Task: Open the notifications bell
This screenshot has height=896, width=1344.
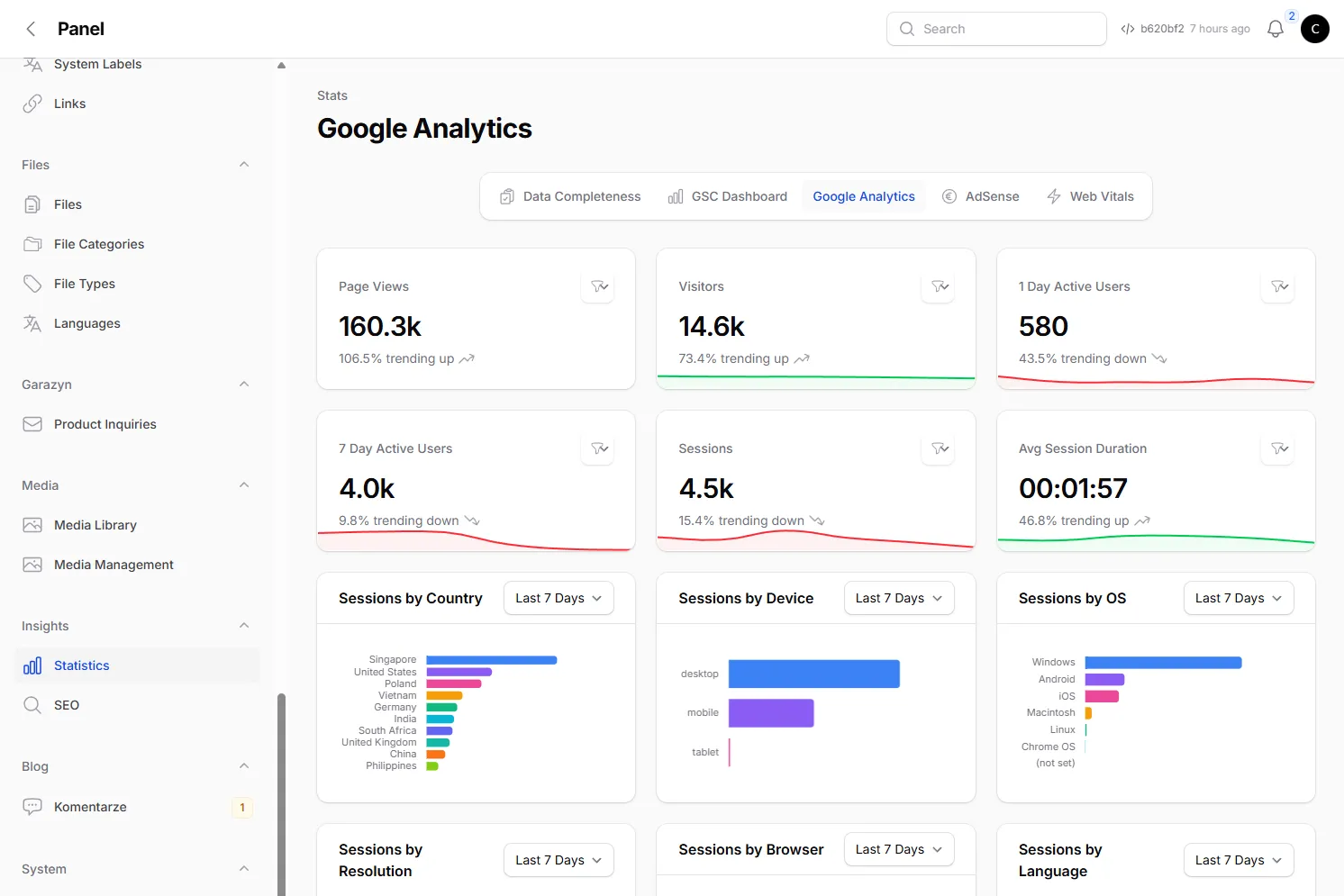Action: click(1276, 29)
